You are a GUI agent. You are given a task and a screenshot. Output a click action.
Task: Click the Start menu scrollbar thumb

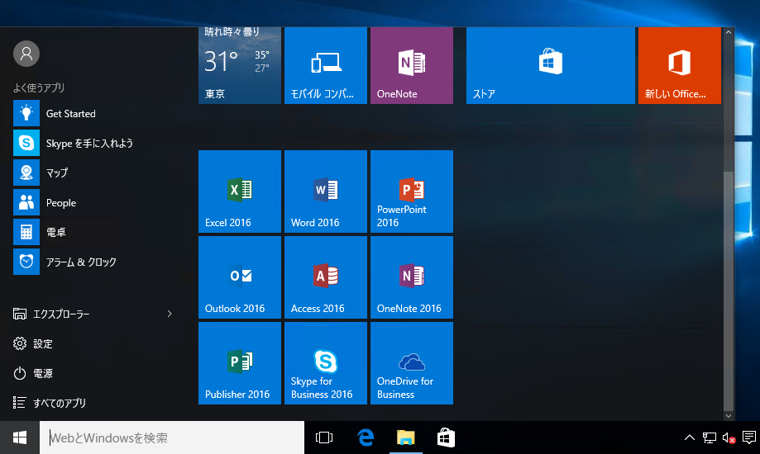pyautogui.click(x=728, y=291)
